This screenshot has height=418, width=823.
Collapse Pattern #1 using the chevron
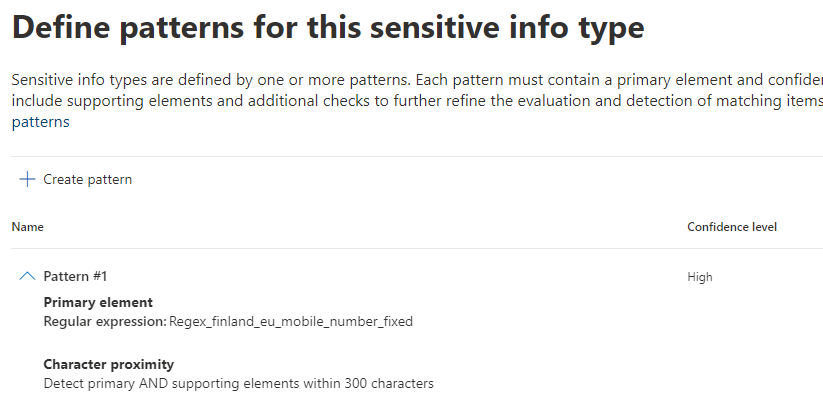[x=27, y=276]
